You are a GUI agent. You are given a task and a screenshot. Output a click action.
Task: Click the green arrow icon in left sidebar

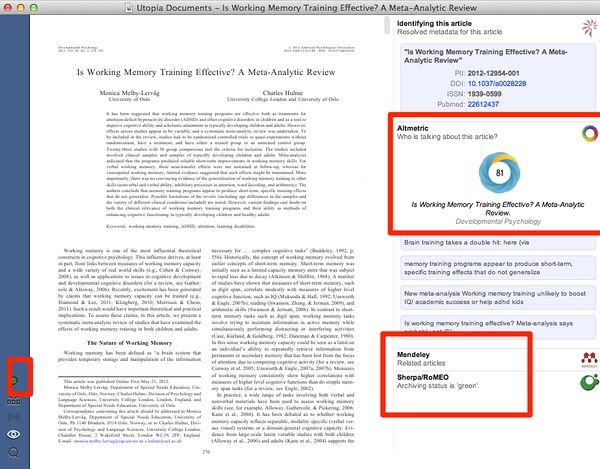(x=14, y=381)
